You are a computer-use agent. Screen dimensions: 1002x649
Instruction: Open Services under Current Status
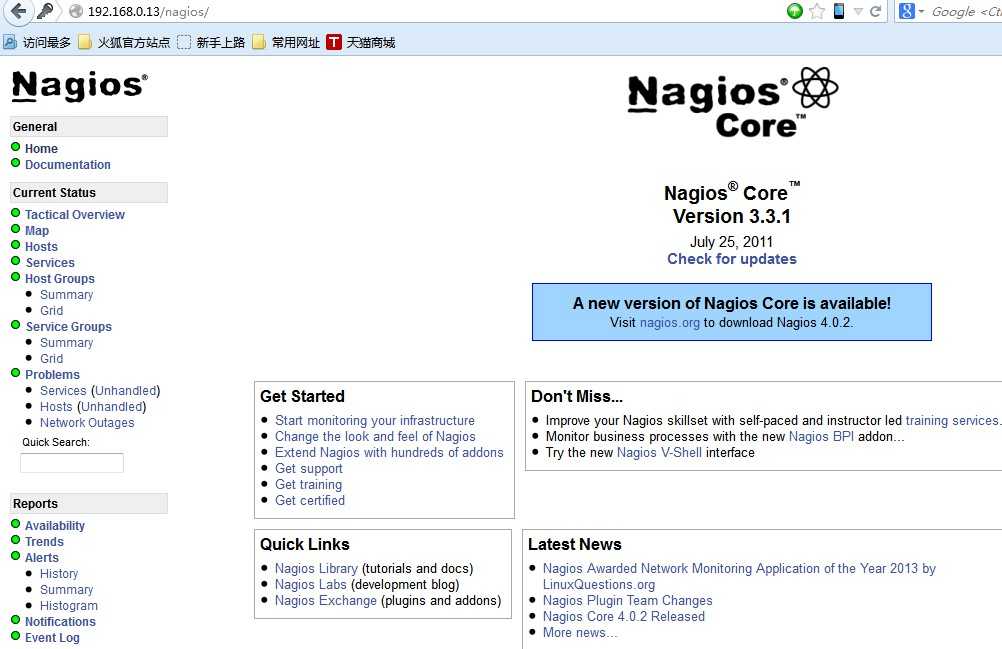pyautogui.click(x=50, y=263)
